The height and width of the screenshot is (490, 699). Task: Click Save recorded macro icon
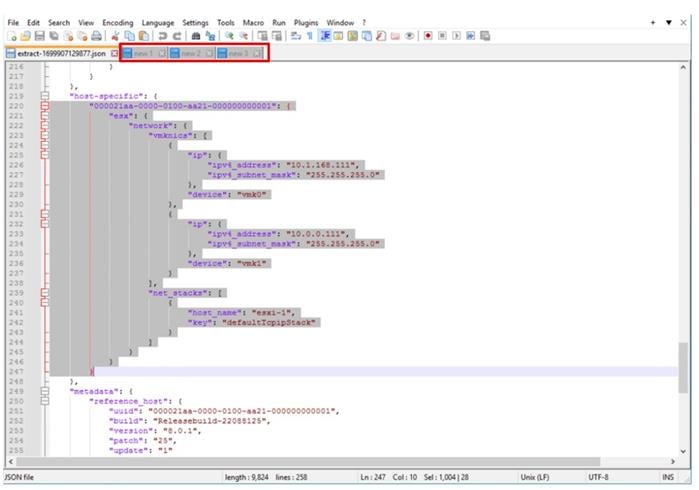(485, 36)
